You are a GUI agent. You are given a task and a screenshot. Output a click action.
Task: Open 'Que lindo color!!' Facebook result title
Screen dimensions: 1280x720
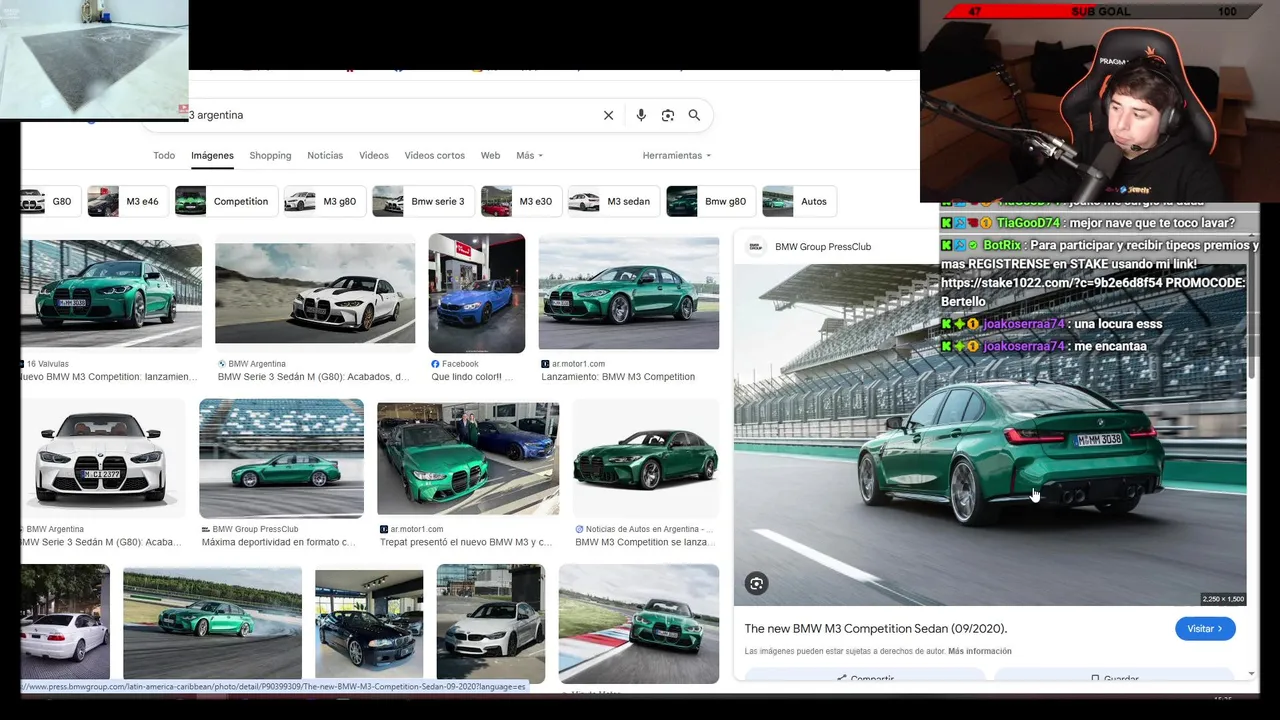tap(472, 377)
